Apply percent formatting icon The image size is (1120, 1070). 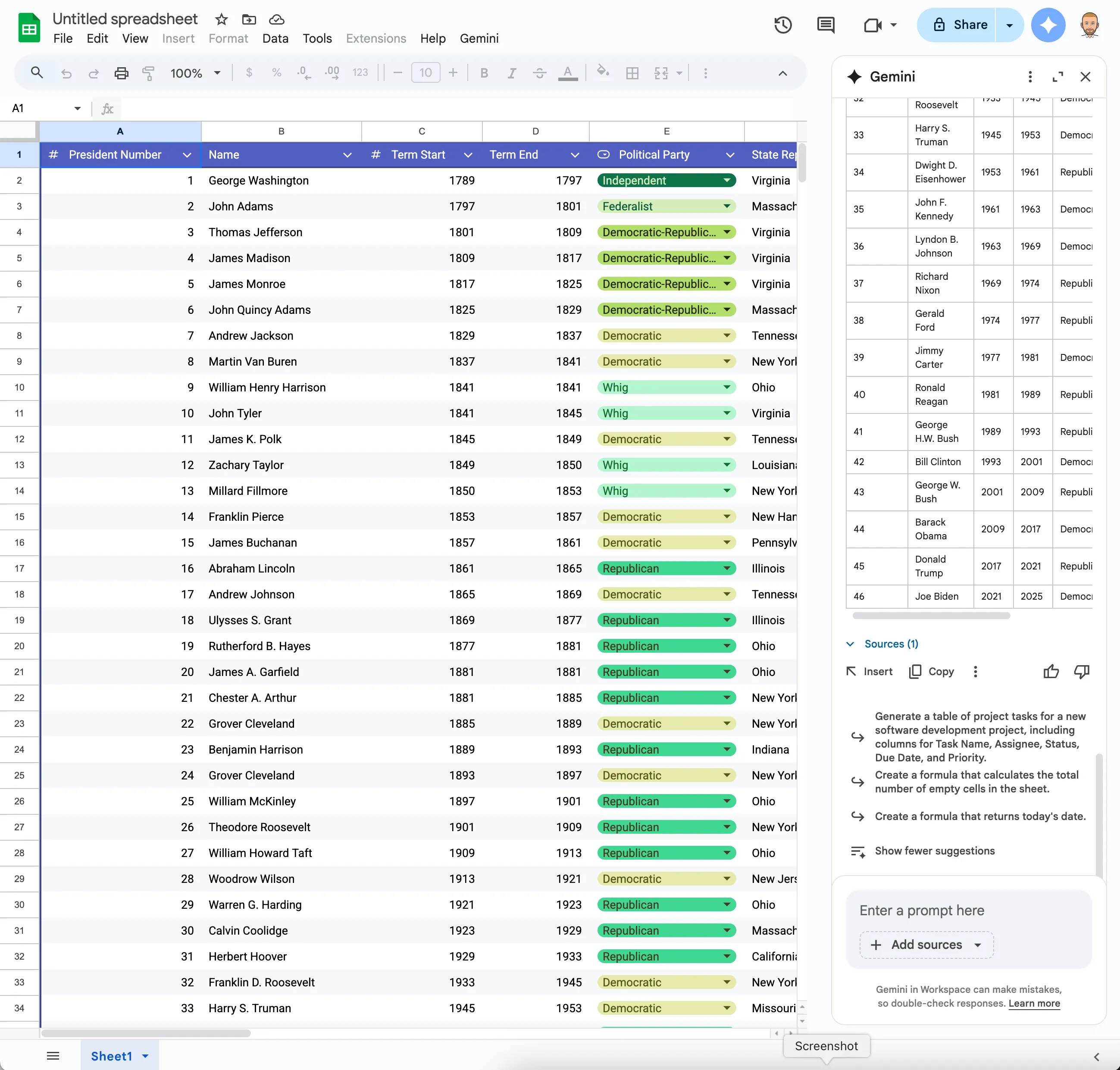click(277, 72)
